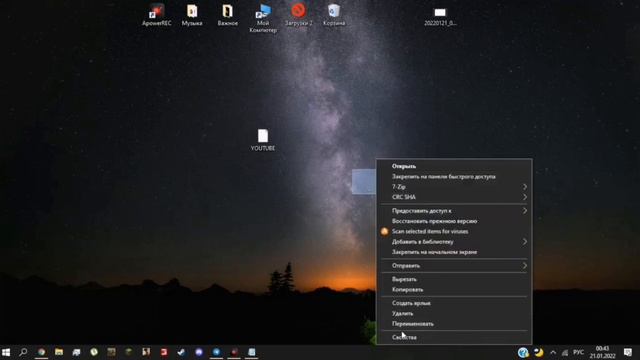Expand the 7-Zip submenu
The image size is (640, 360).
click(x=454, y=187)
